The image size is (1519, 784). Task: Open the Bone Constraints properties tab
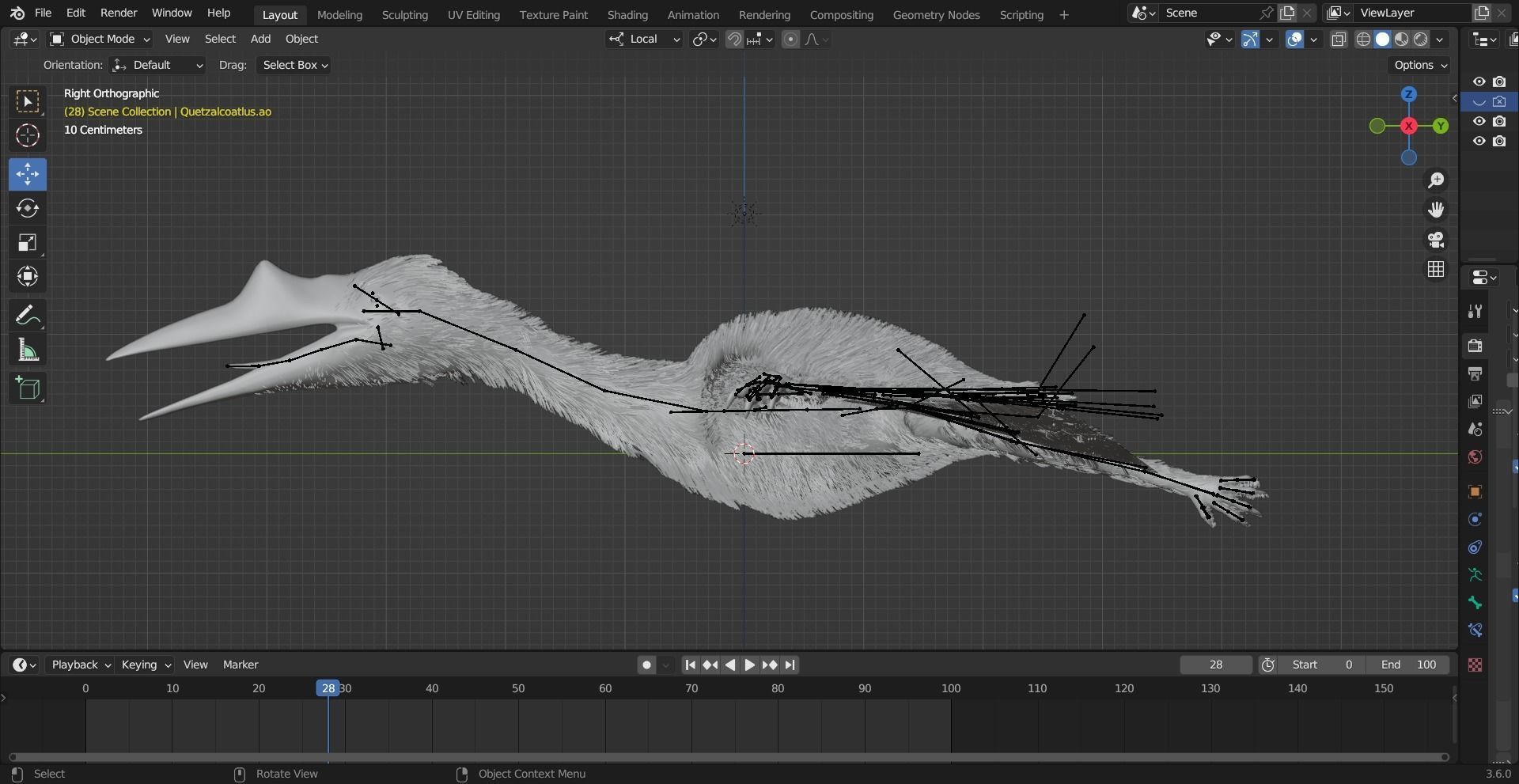click(x=1475, y=630)
